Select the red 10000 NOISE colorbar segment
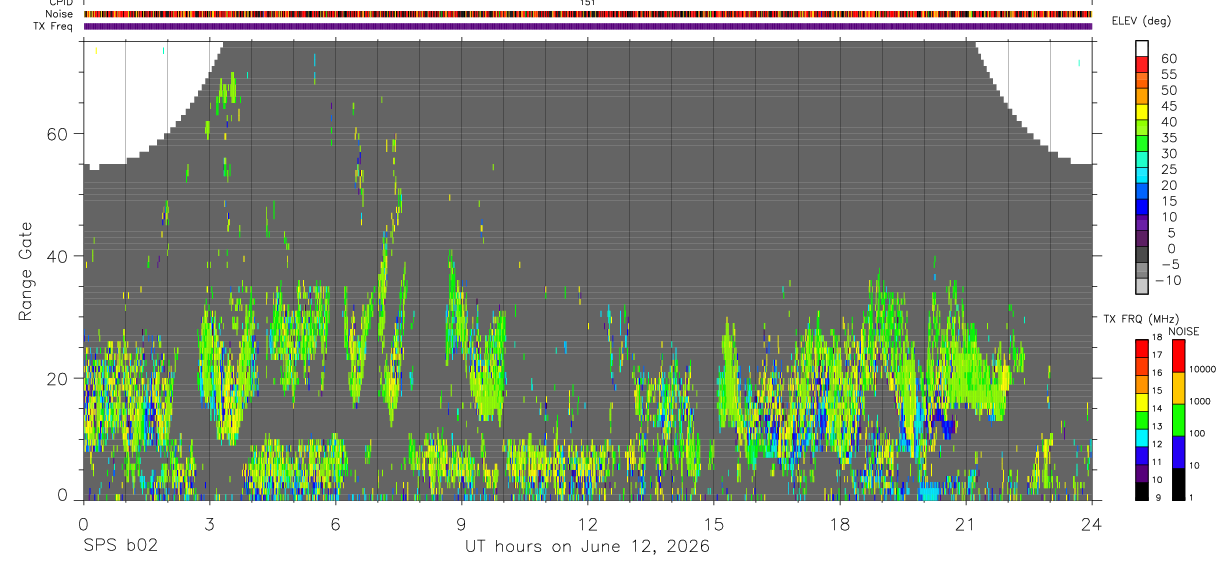Image resolution: width=1228 pixels, height=567 pixels. tap(1178, 356)
